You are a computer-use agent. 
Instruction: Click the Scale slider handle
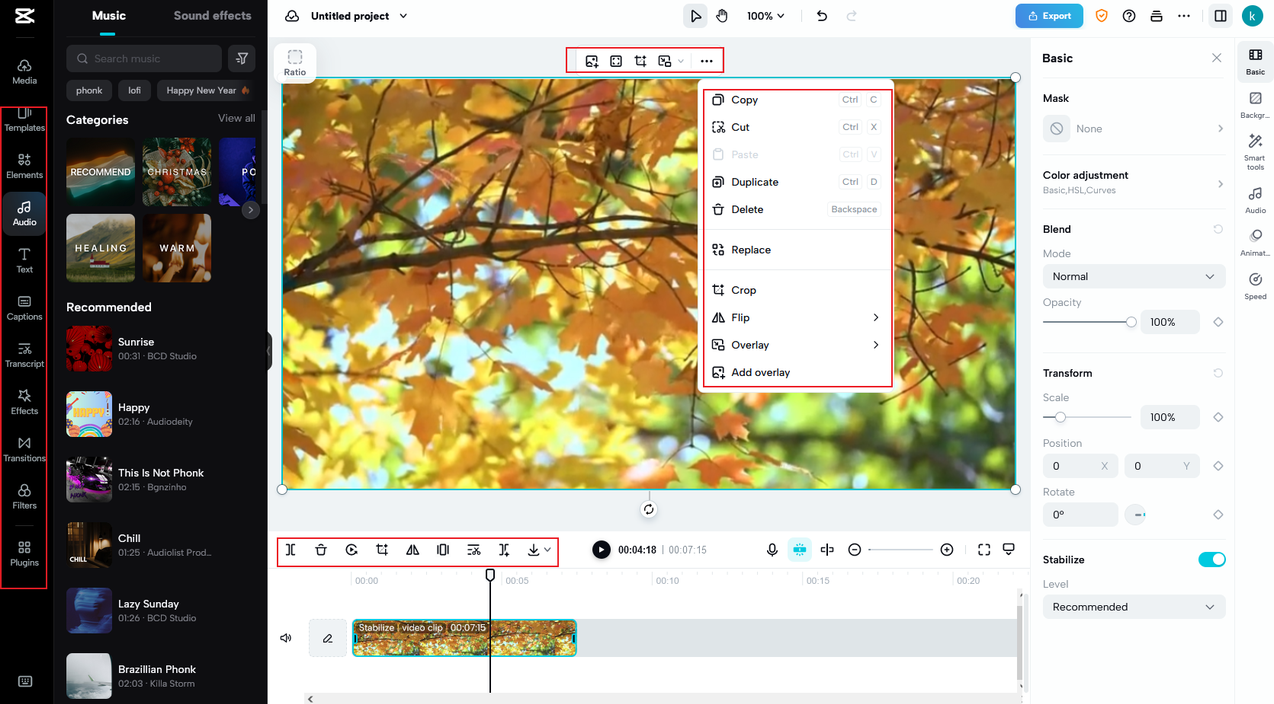point(1061,417)
